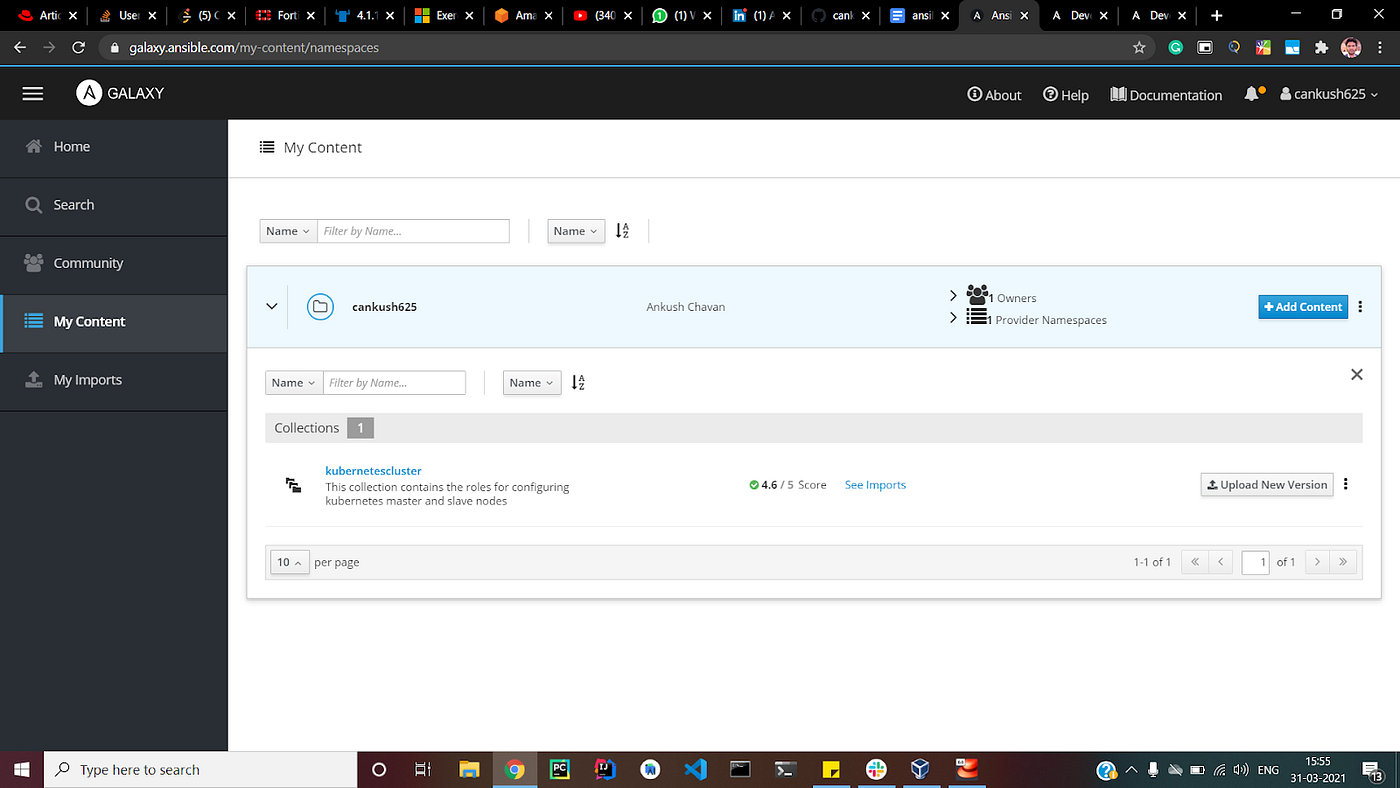The image size is (1400, 788).
Task: Go to the last page of collections
Action: click(x=1343, y=562)
